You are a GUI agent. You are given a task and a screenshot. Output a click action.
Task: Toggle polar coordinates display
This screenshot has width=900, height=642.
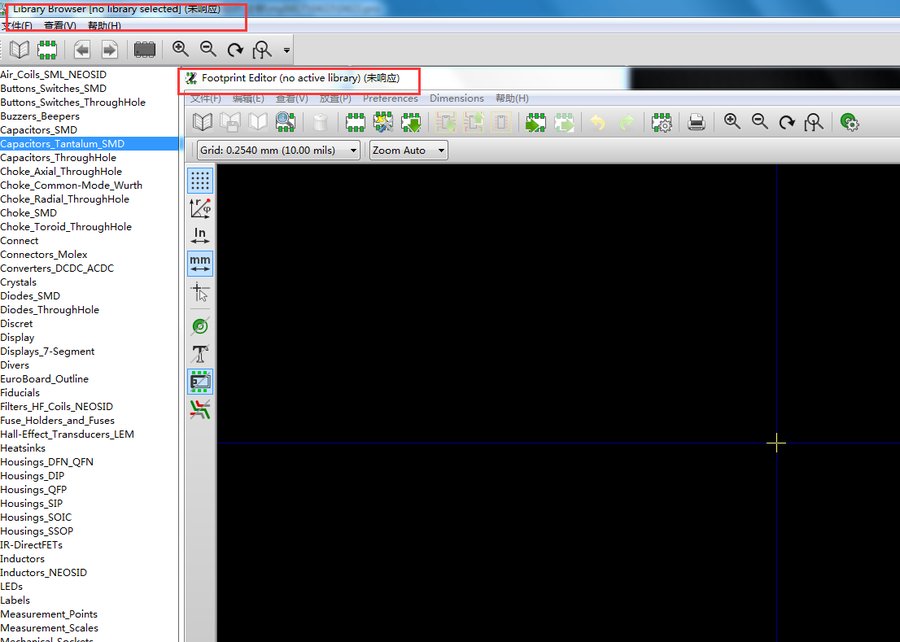[200, 208]
